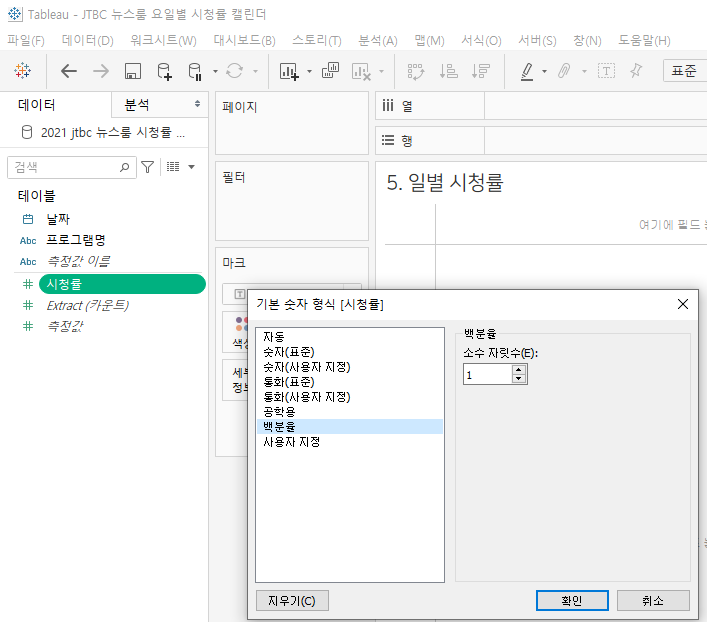The height and width of the screenshot is (622, 707).
Task: Select the 날짜 field
Action: pyautogui.click(x=58, y=219)
